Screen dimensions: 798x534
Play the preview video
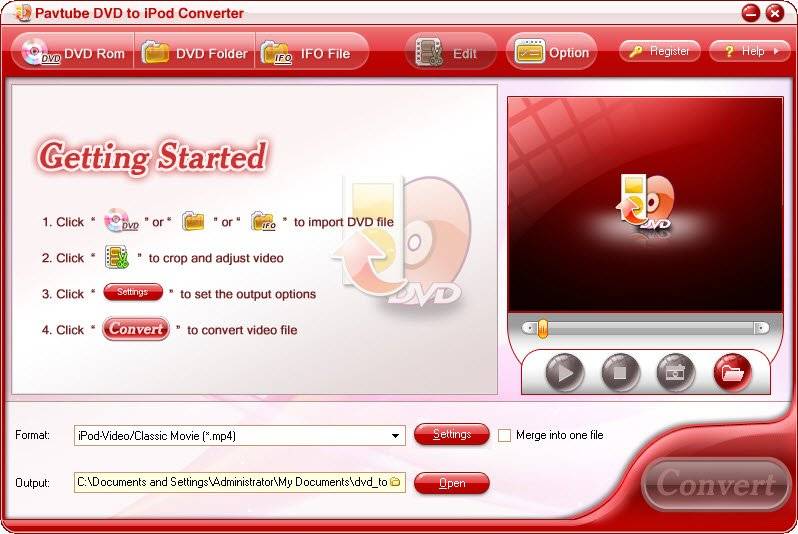point(564,373)
